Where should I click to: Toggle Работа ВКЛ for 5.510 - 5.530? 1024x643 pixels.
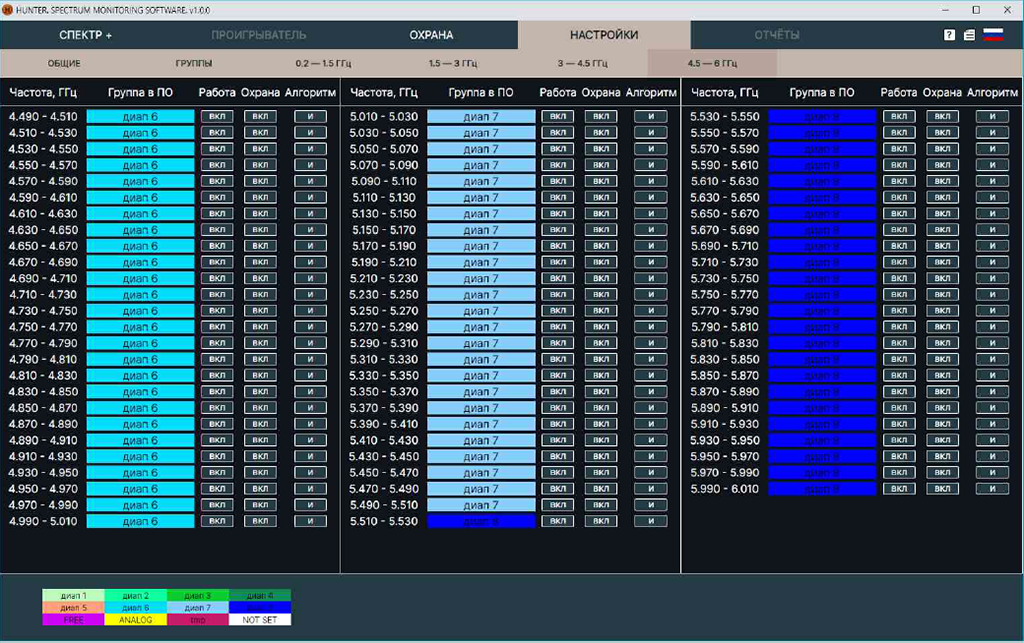[558, 521]
